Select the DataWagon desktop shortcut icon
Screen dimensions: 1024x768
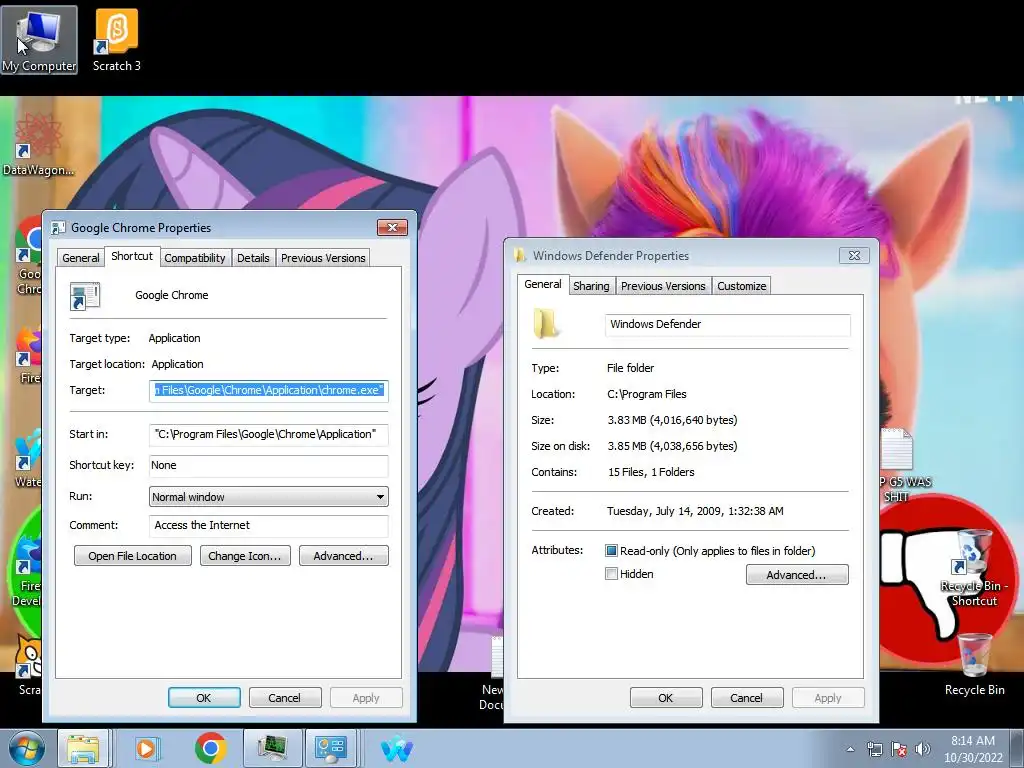pyautogui.click(x=37, y=145)
